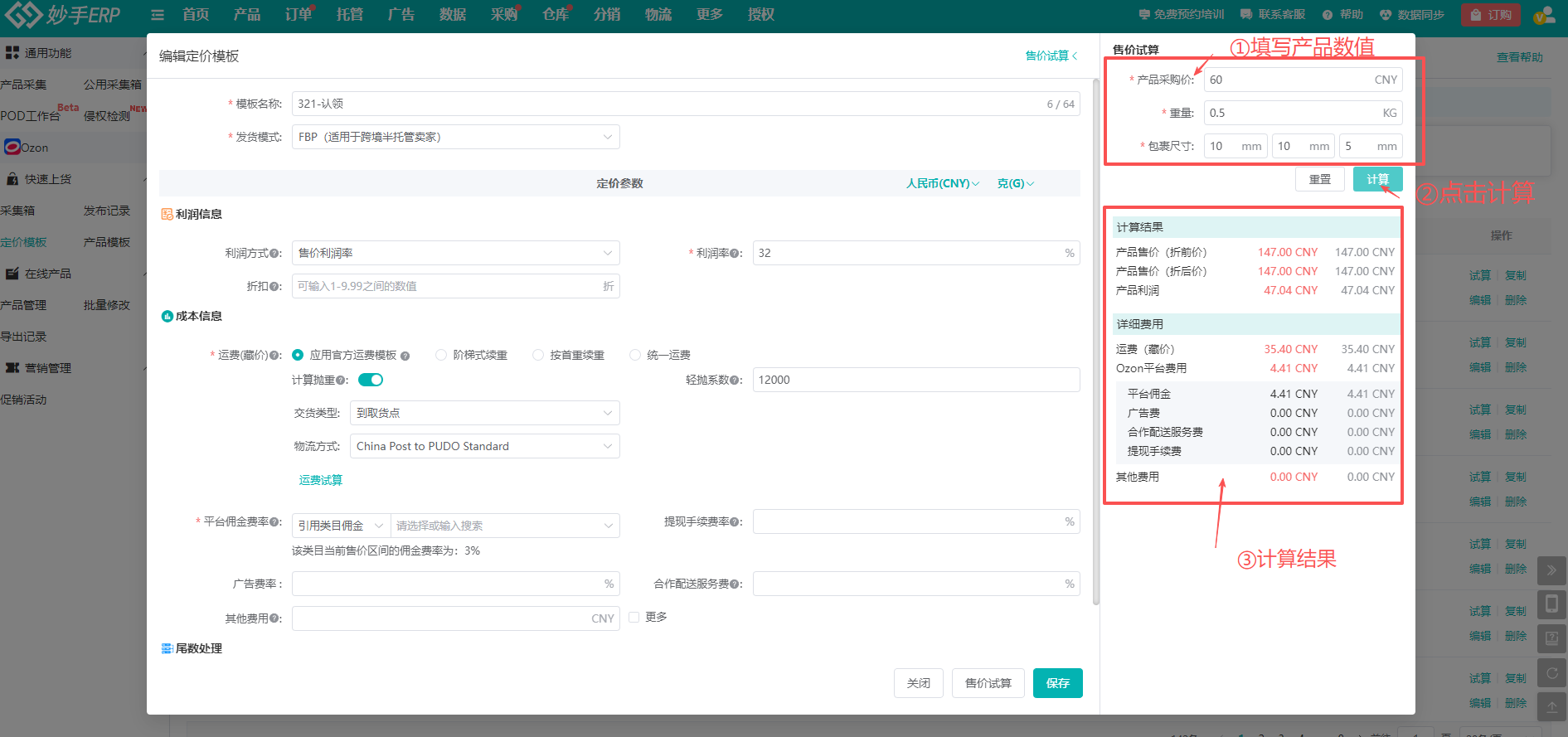1568x737 pixels.
Task: Open the 仓库 menu in top navigation
Action: point(556,15)
